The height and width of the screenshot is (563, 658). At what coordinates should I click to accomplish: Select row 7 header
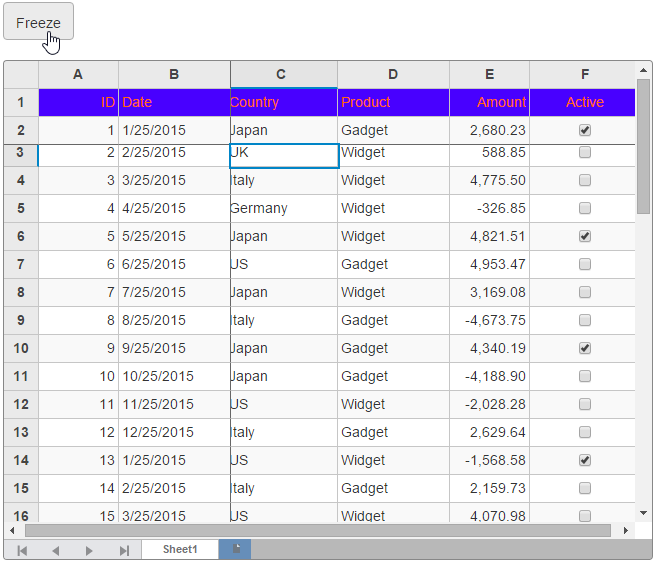[20, 264]
